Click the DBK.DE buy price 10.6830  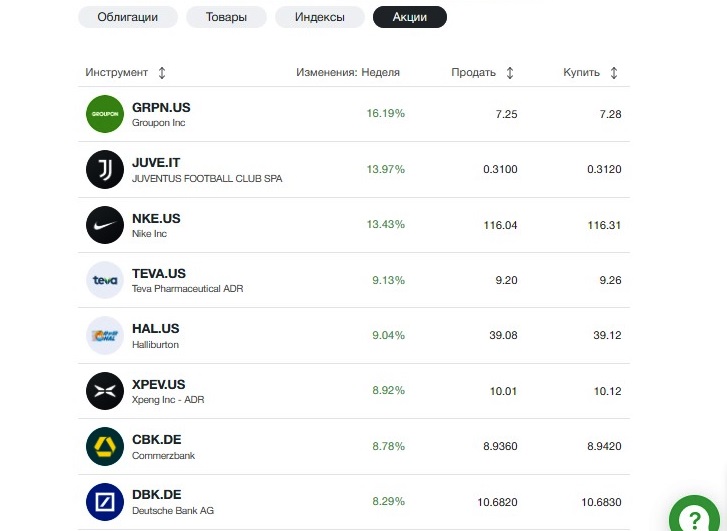pyautogui.click(x=601, y=502)
